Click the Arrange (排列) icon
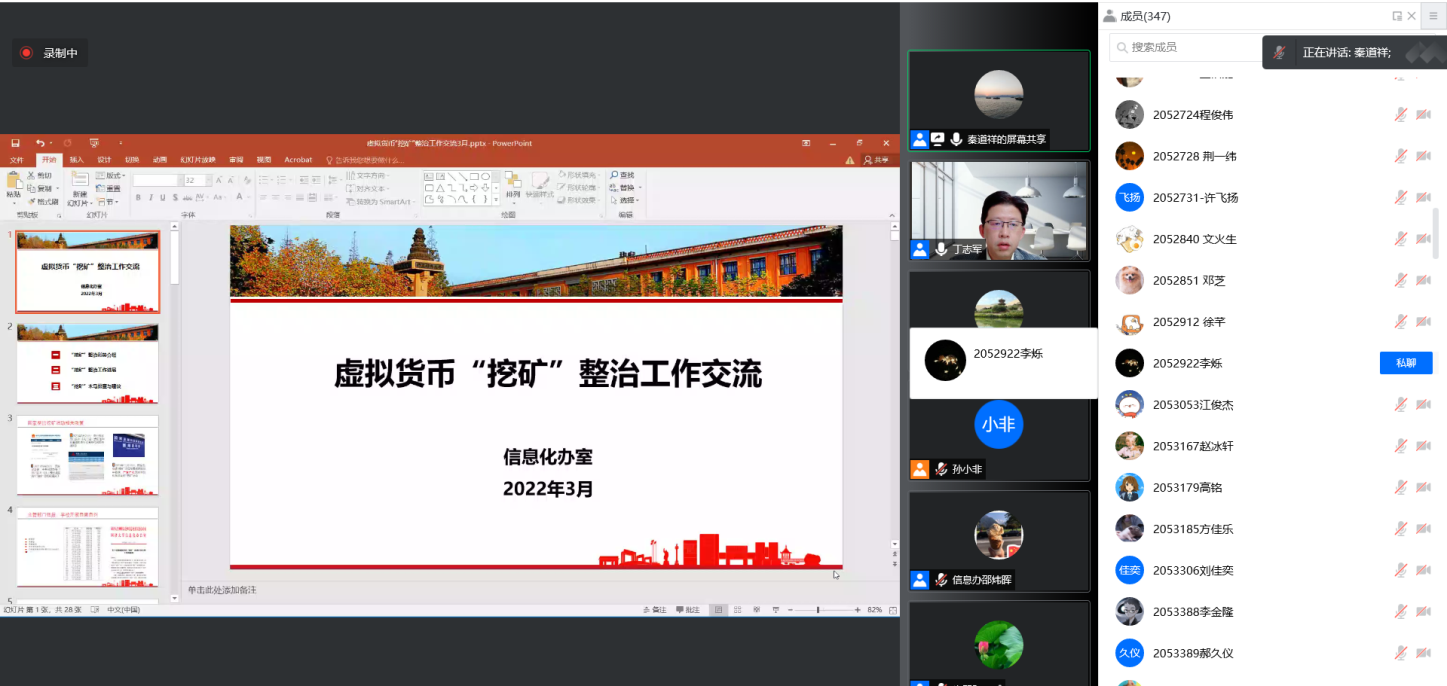 (x=513, y=183)
